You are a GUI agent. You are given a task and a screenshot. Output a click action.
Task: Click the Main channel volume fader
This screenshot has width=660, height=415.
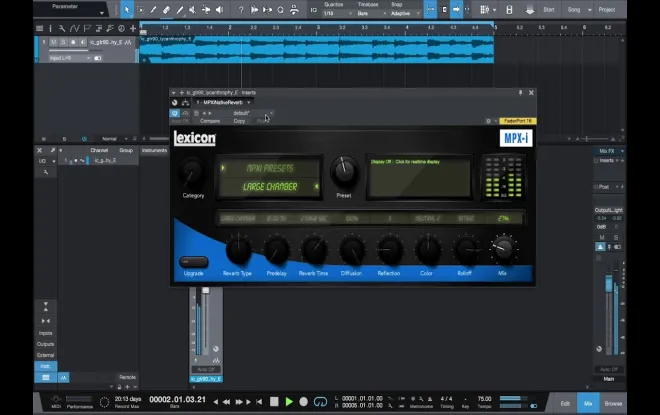pyautogui.click(x=609, y=283)
